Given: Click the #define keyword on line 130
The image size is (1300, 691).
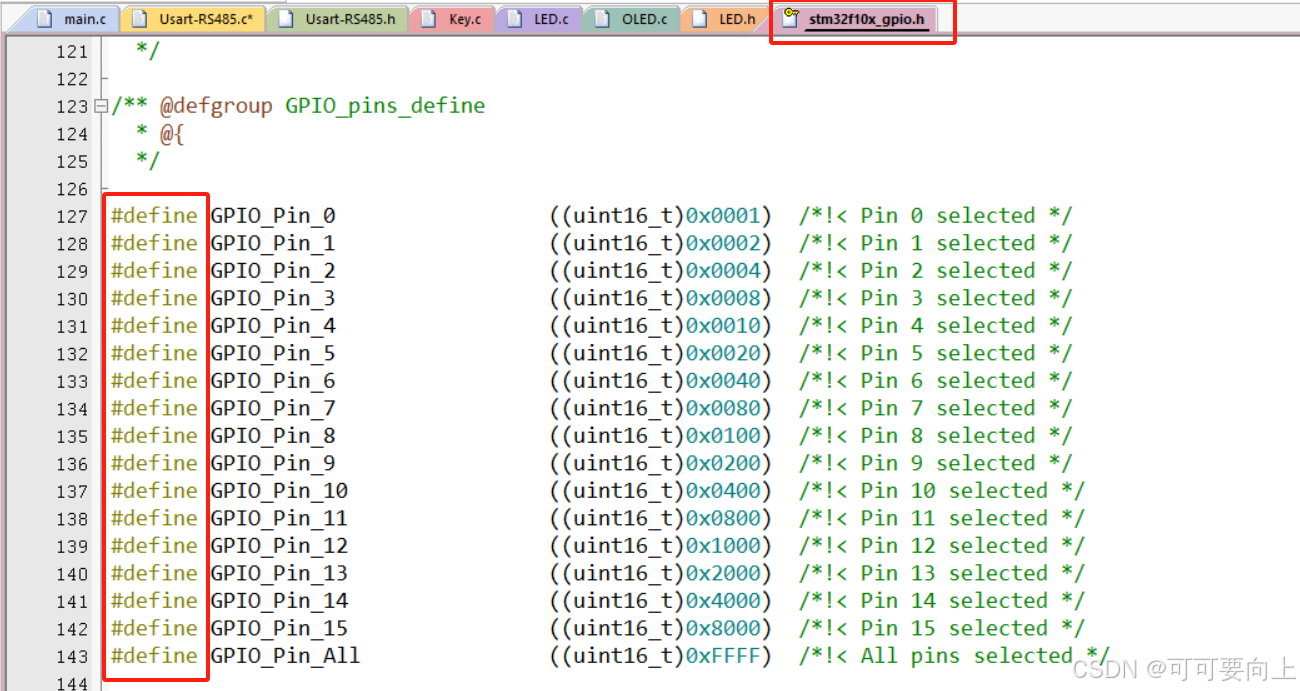Looking at the screenshot, I should coord(154,298).
